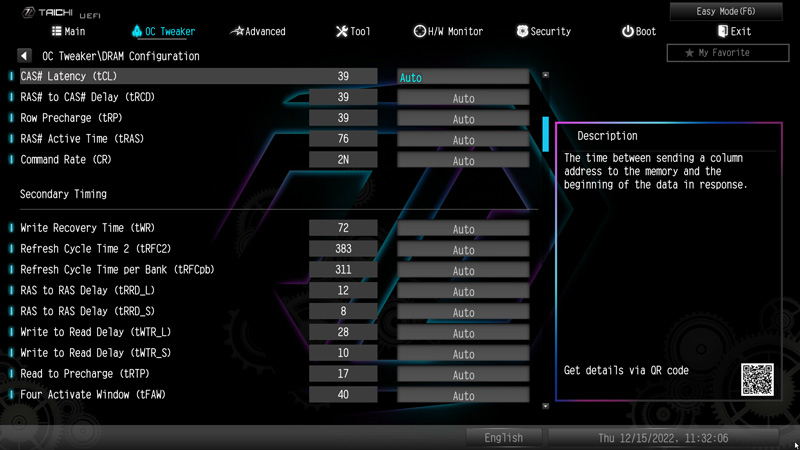Click the scroll up arrow of settings list
This screenshot has height=450, width=800.
[545, 75]
